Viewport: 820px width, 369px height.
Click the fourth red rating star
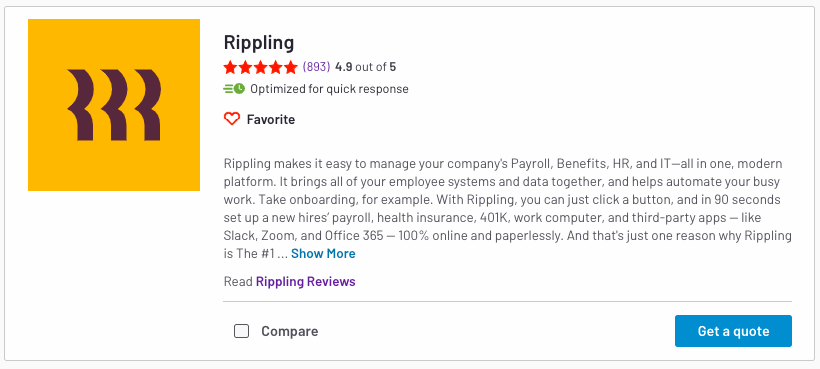[276, 67]
